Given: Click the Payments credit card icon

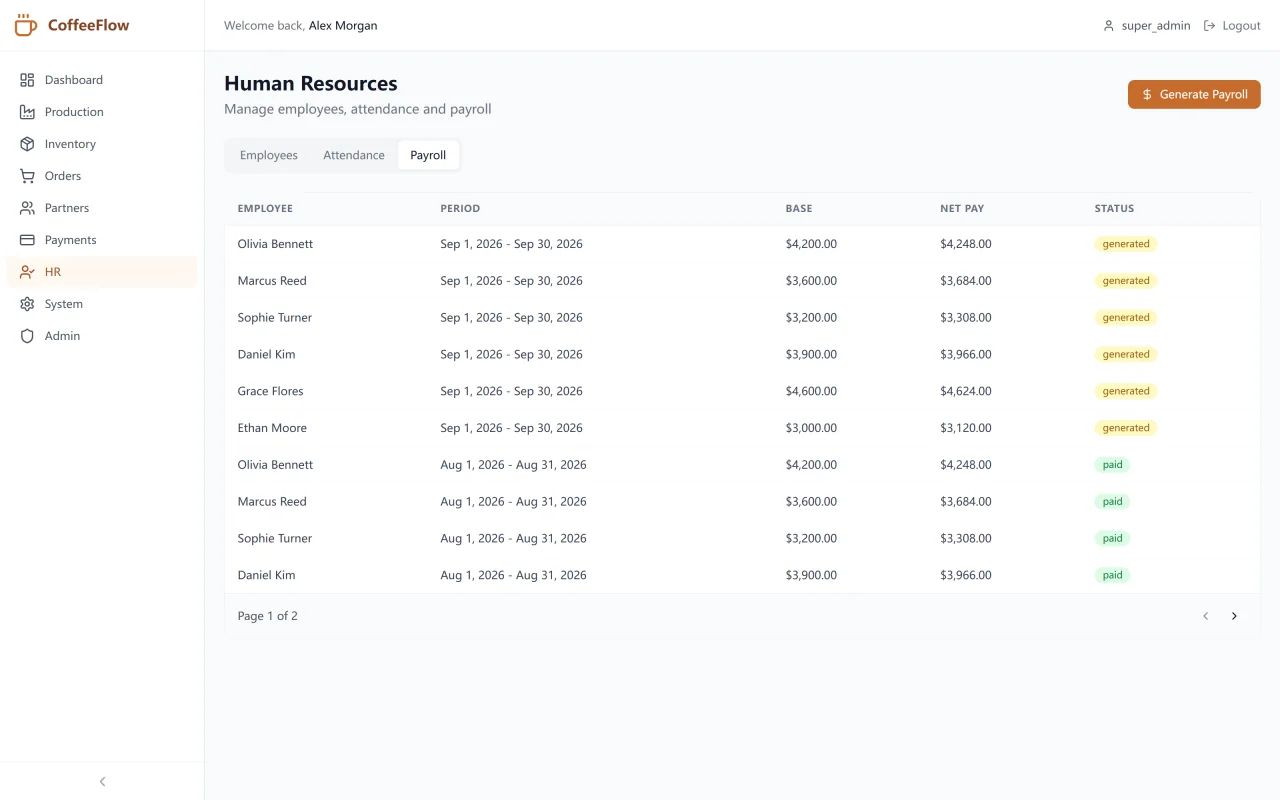Looking at the screenshot, I should click(x=27, y=240).
